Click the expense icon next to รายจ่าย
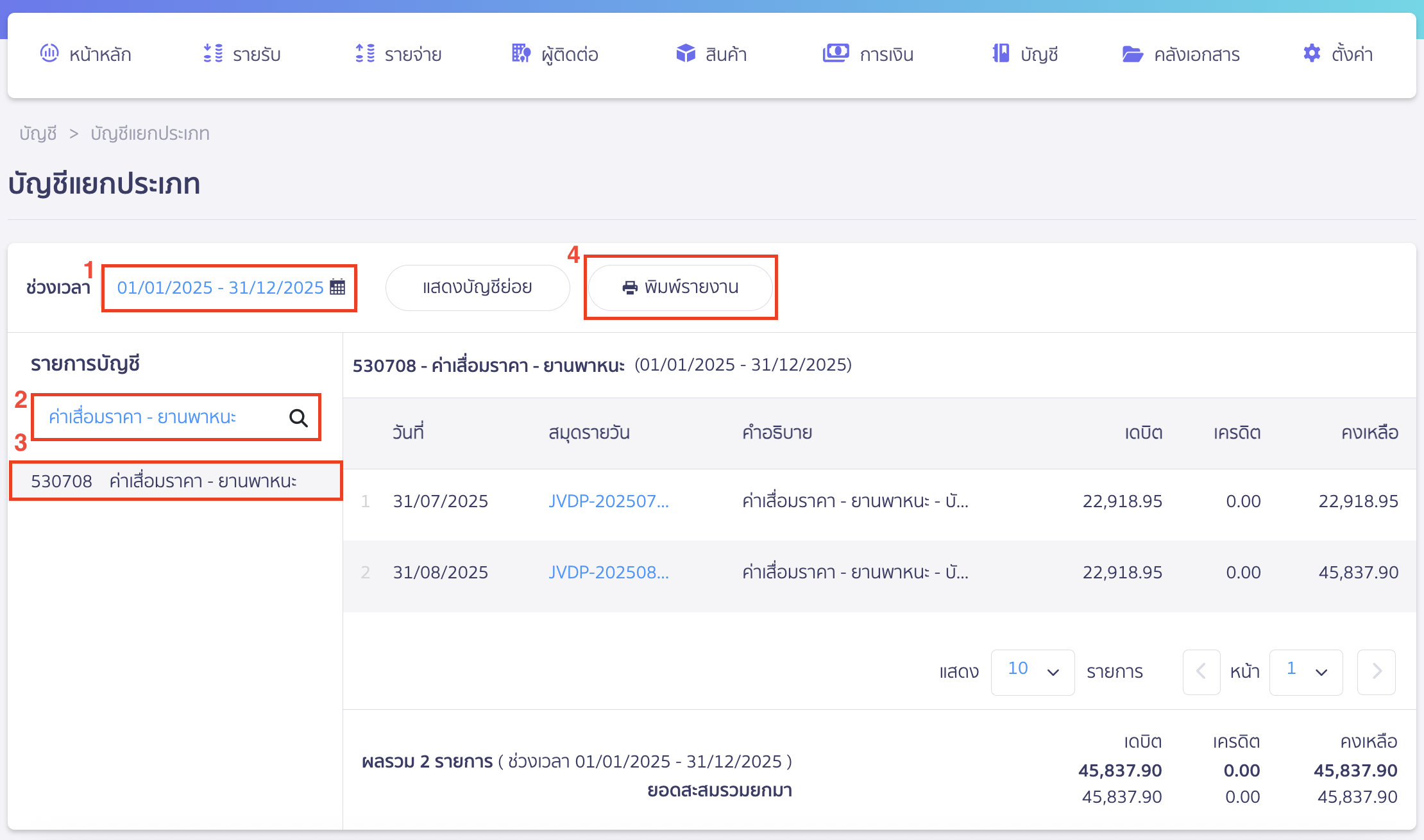This screenshot has width=1424, height=840. (x=365, y=53)
